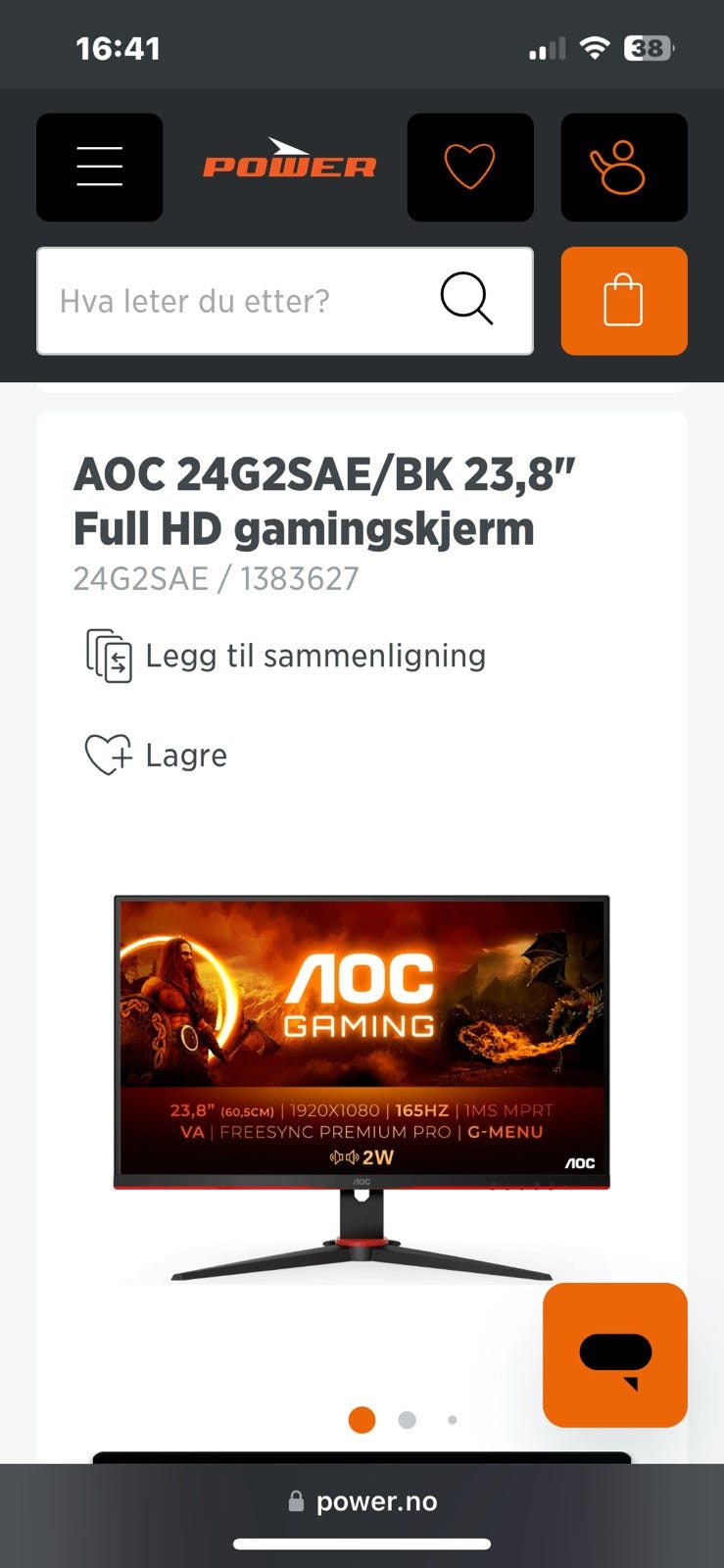Select the third small carousel dot

pyautogui.click(x=452, y=1419)
